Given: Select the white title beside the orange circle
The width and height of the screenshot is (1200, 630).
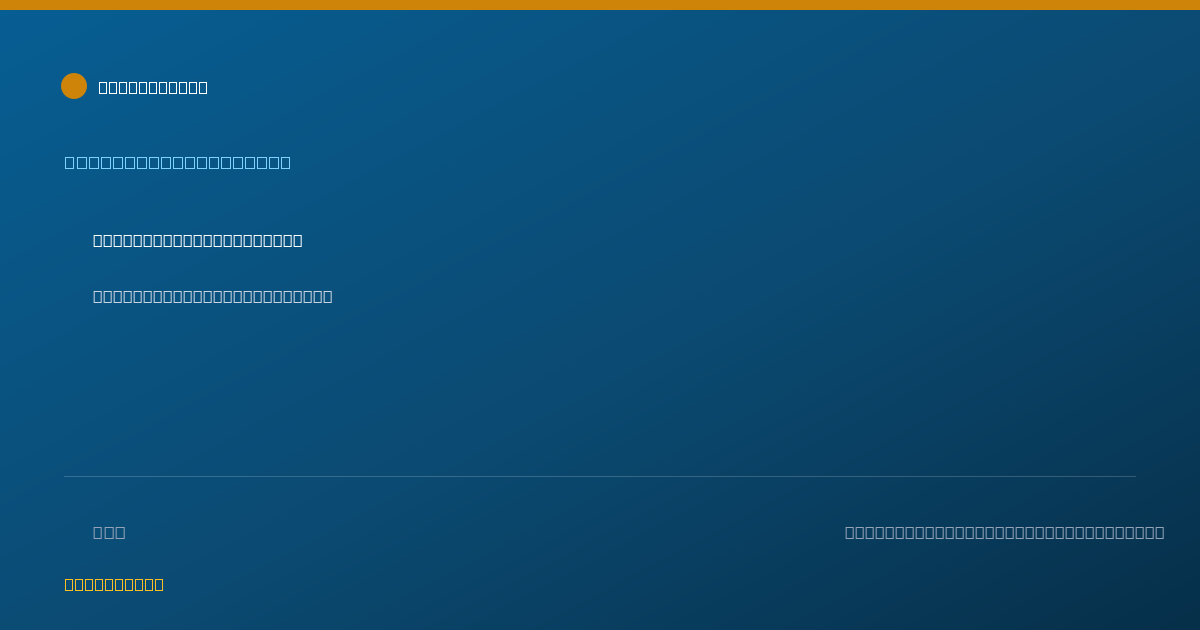Looking at the screenshot, I should pyautogui.click(x=153, y=87).
